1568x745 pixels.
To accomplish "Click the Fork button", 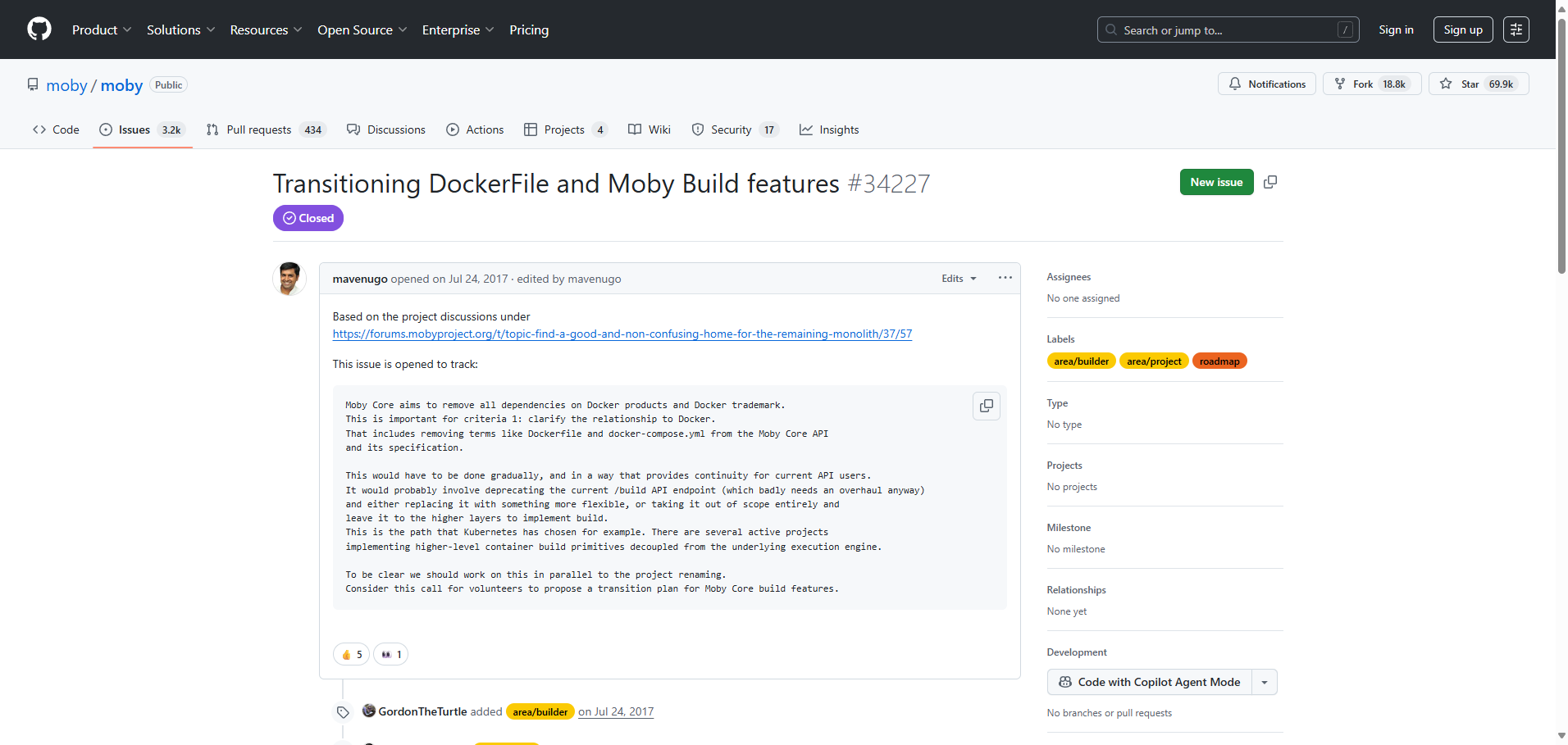I will click(1372, 84).
